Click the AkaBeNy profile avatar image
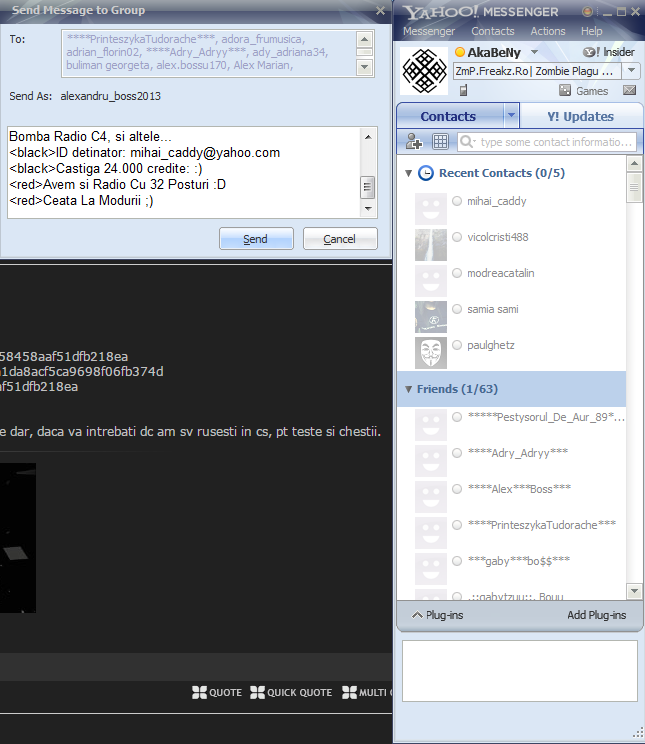 coord(424,71)
